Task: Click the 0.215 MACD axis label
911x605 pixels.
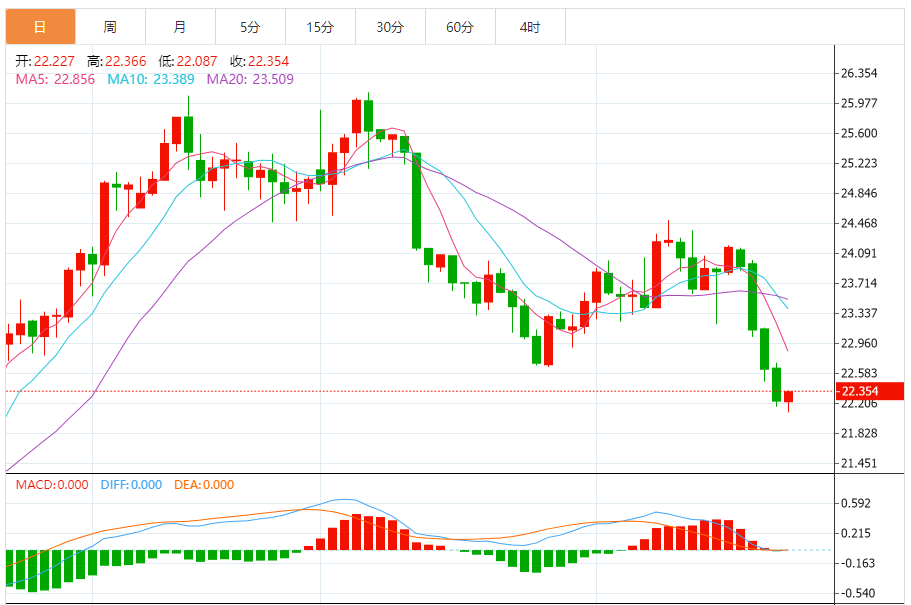Action: click(x=856, y=533)
